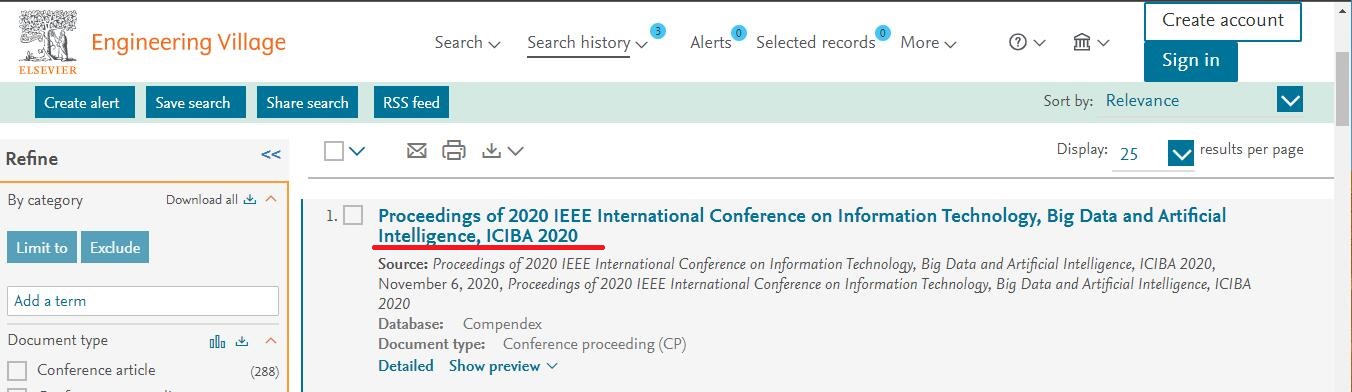1352x392 pixels.
Task: Click the institution building icon
Action: pyautogui.click(x=1081, y=42)
